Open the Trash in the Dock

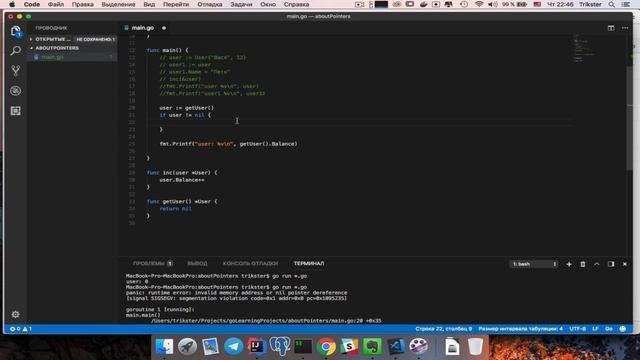coord(475,347)
